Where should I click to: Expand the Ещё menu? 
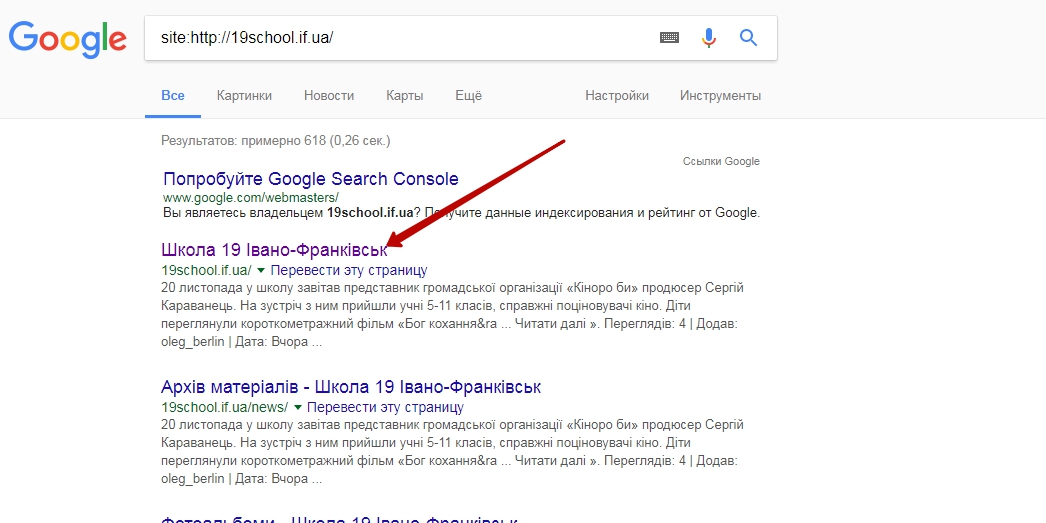pos(468,95)
